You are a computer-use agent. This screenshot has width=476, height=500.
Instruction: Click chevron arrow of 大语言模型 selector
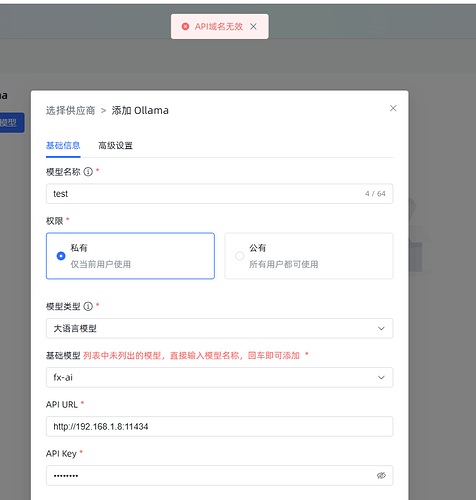tap(381, 328)
